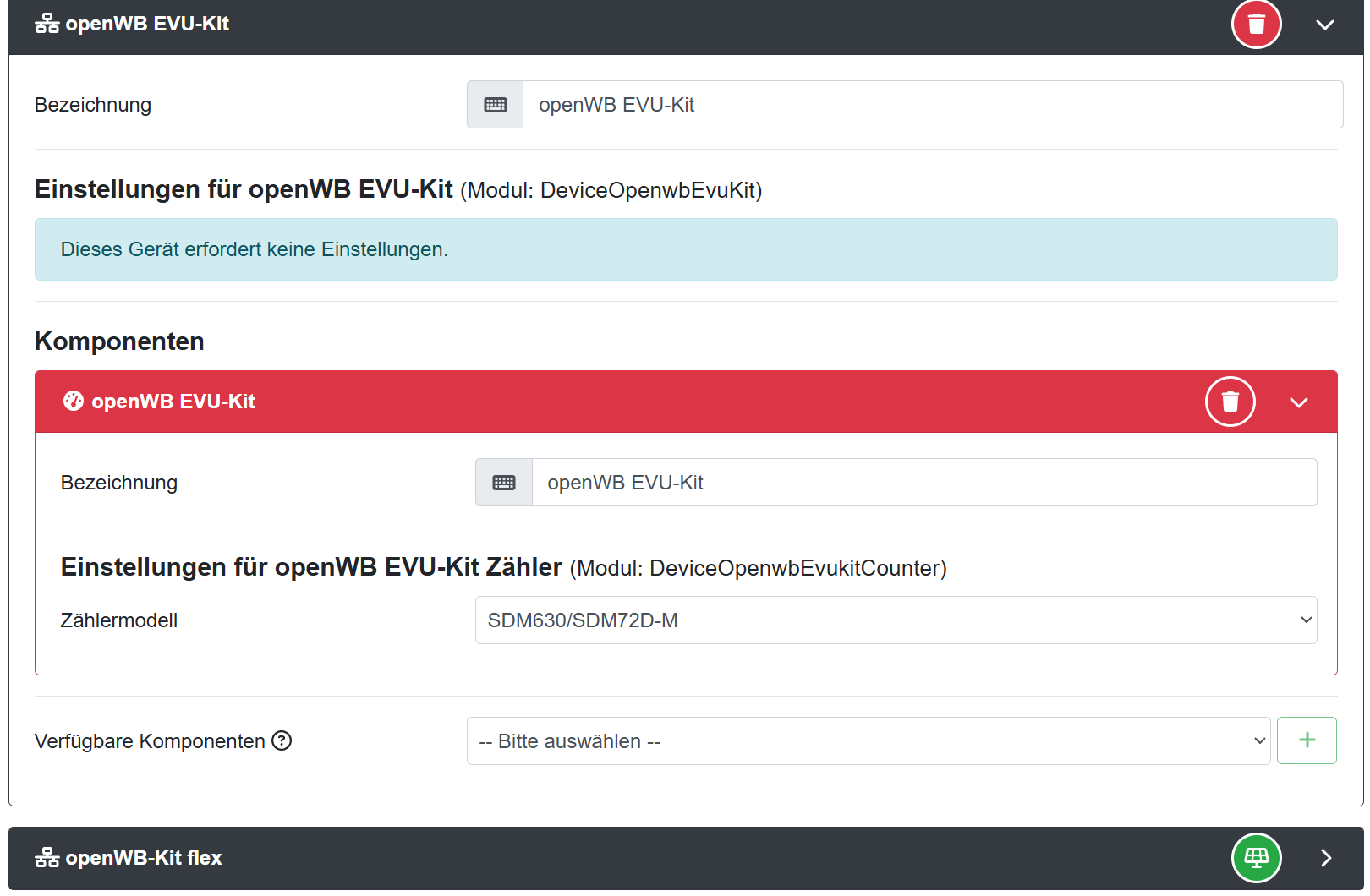This screenshot has height=896, width=1370.
Task: Delete the openWB EVU-Kit device
Action: pos(1256,24)
